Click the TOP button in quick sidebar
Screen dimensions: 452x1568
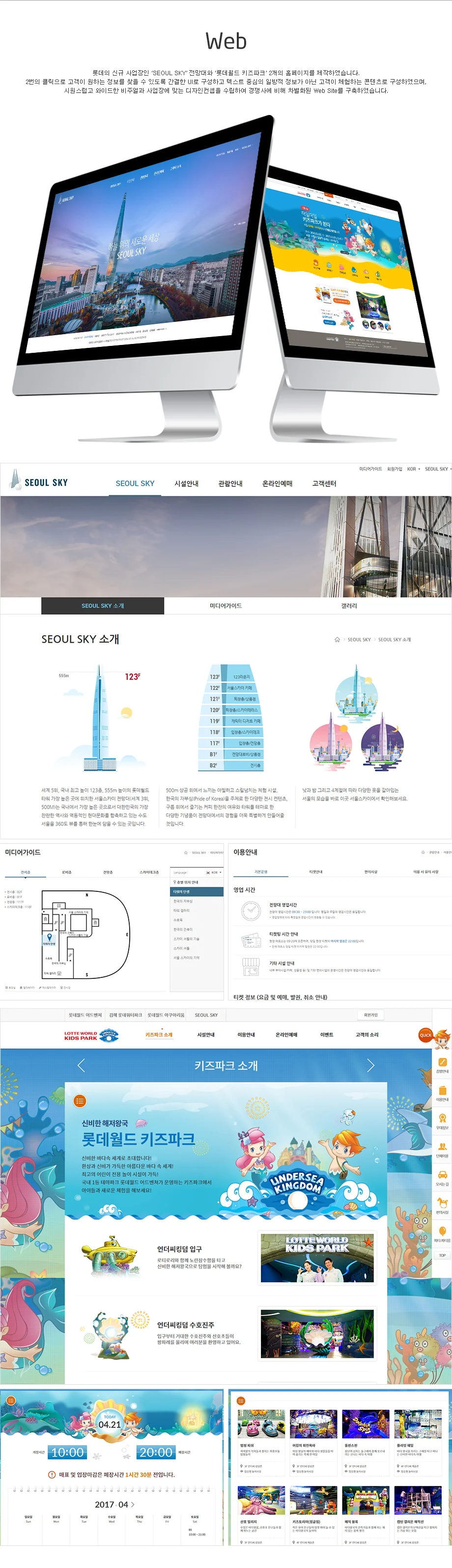442,1255
